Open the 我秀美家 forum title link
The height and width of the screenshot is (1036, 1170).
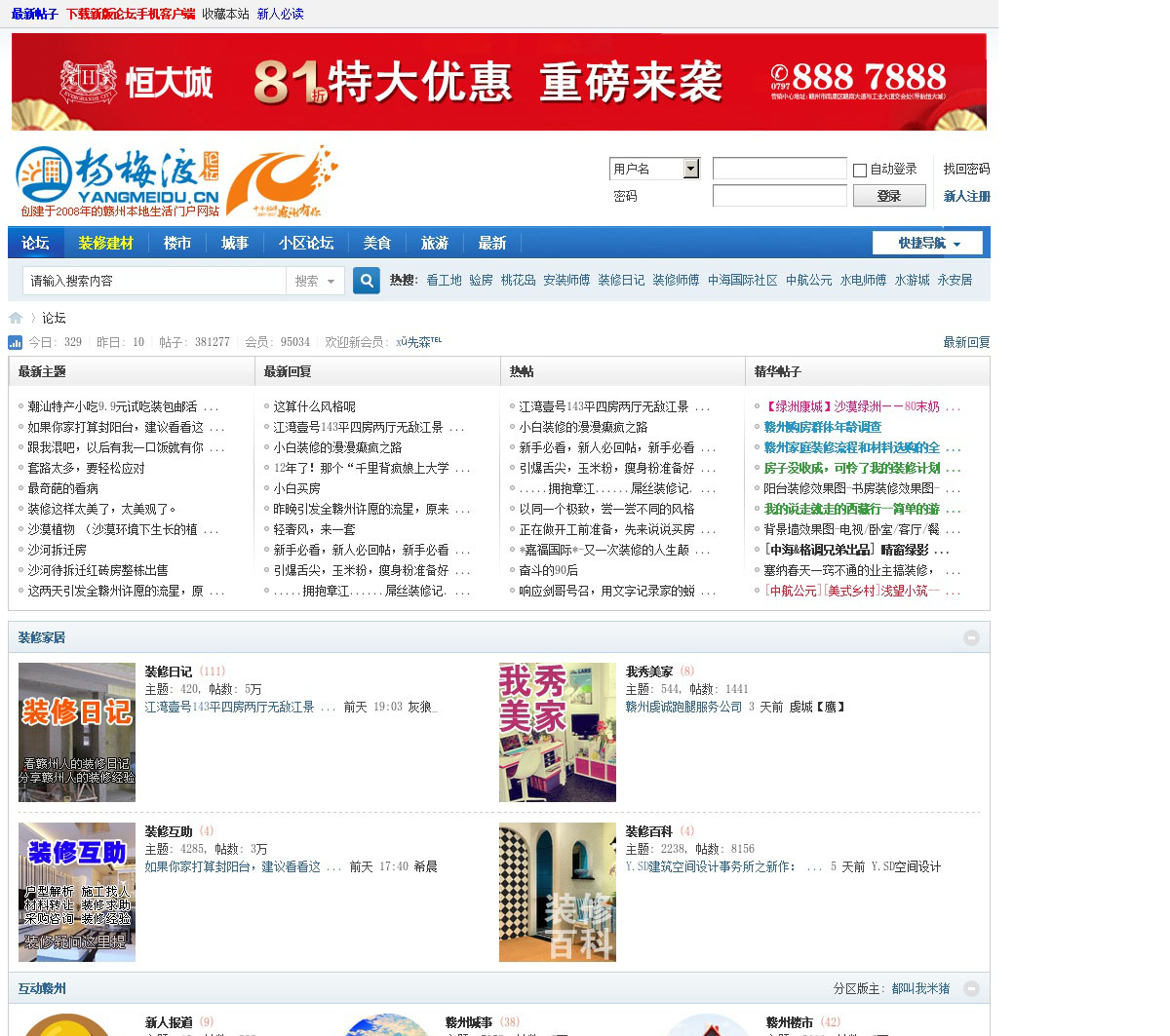point(649,671)
